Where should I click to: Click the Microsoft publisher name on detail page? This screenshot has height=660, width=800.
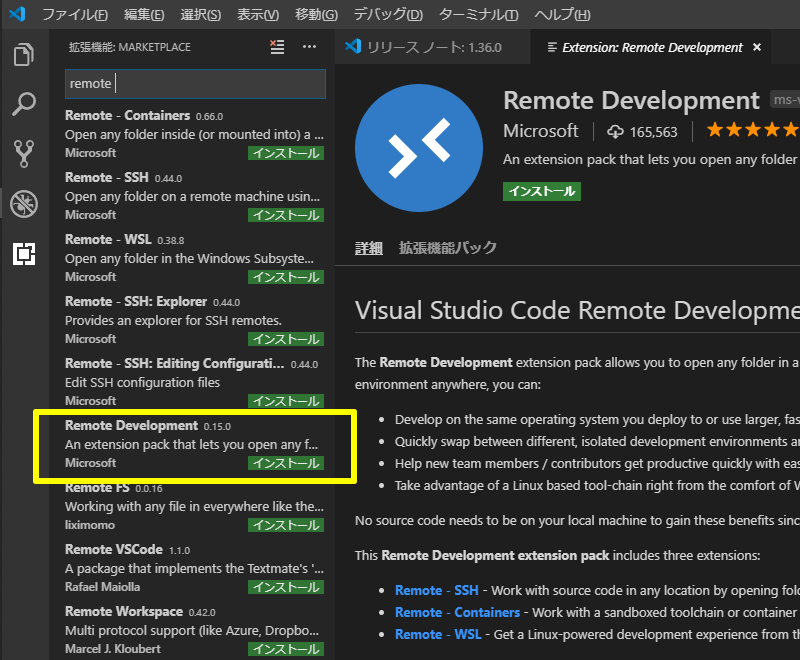point(541,131)
